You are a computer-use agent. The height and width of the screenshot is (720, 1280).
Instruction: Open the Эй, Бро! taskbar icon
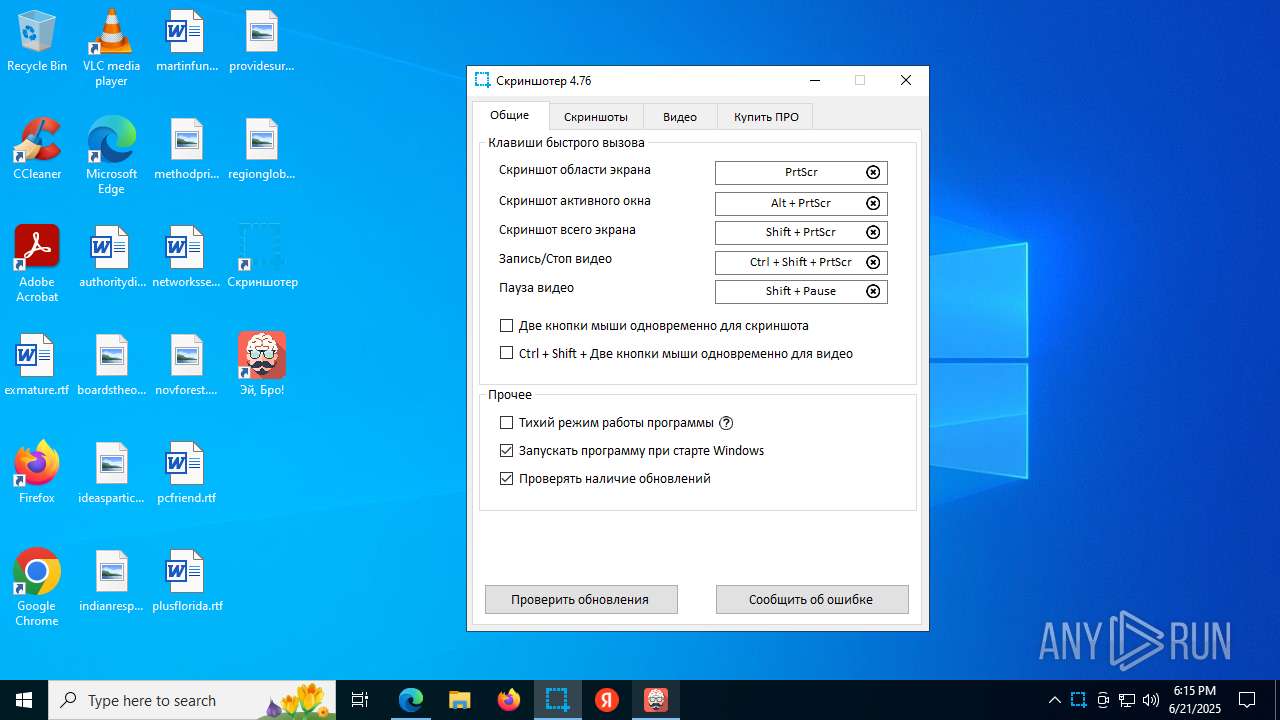click(x=656, y=700)
